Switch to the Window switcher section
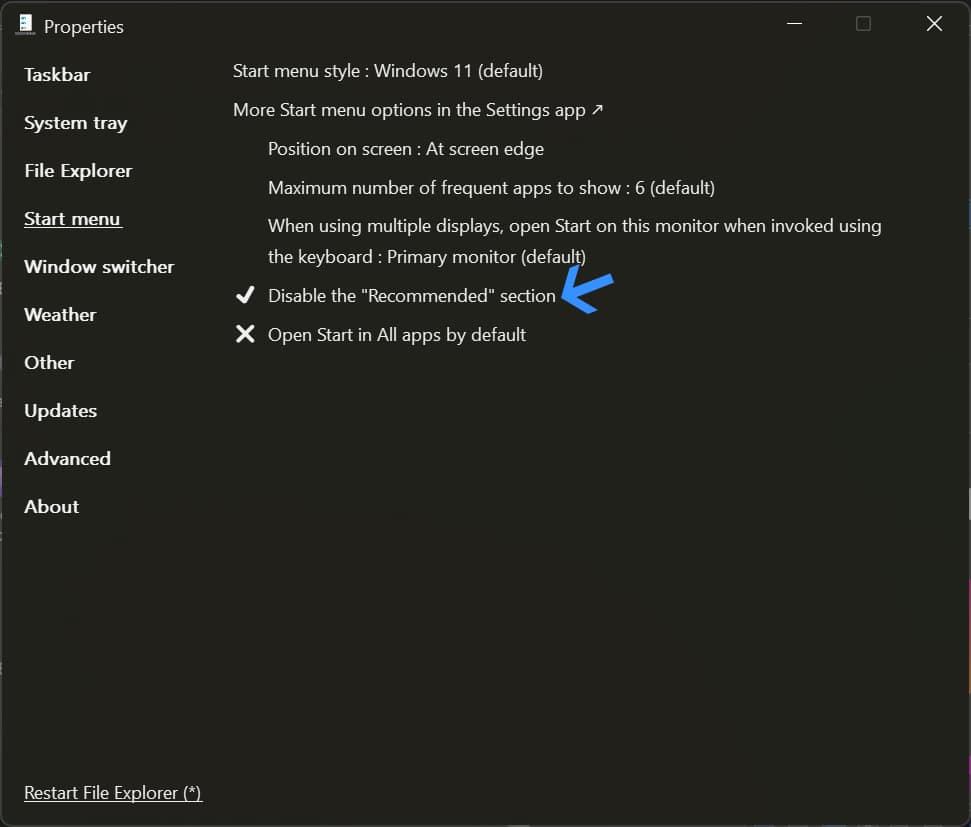 click(x=98, y=266)
